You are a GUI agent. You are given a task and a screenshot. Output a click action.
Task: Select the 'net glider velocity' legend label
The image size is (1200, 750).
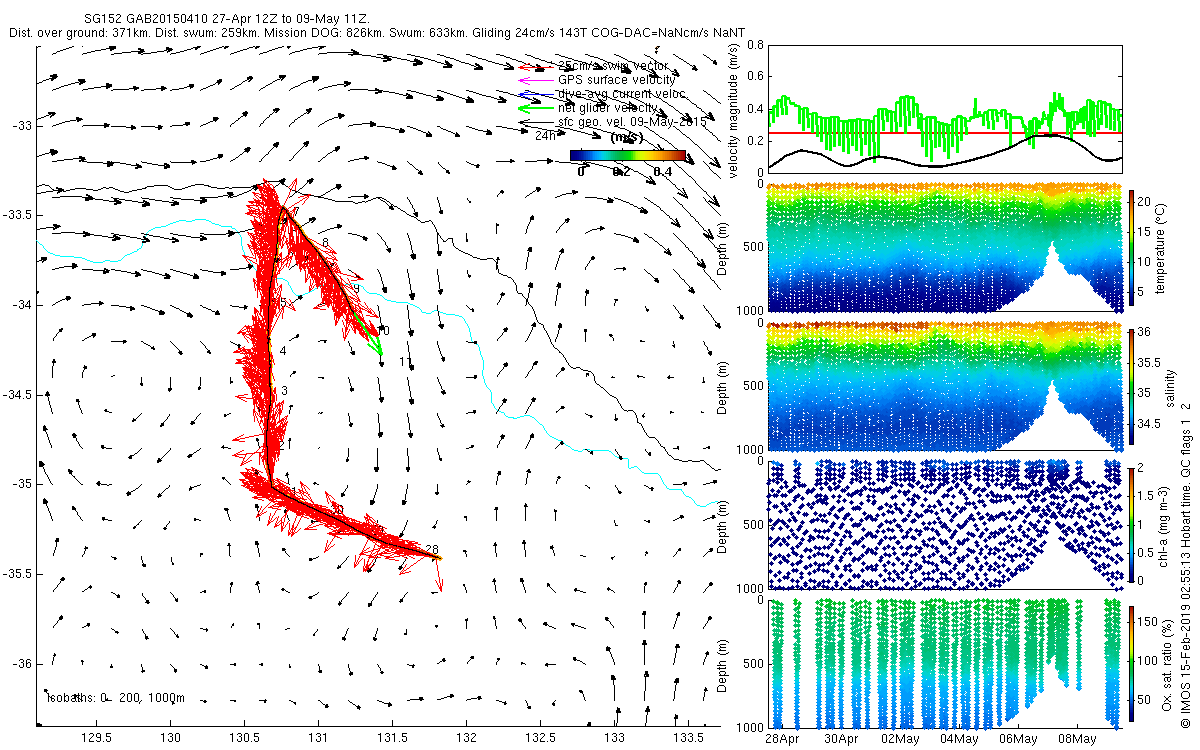(608, 108)
